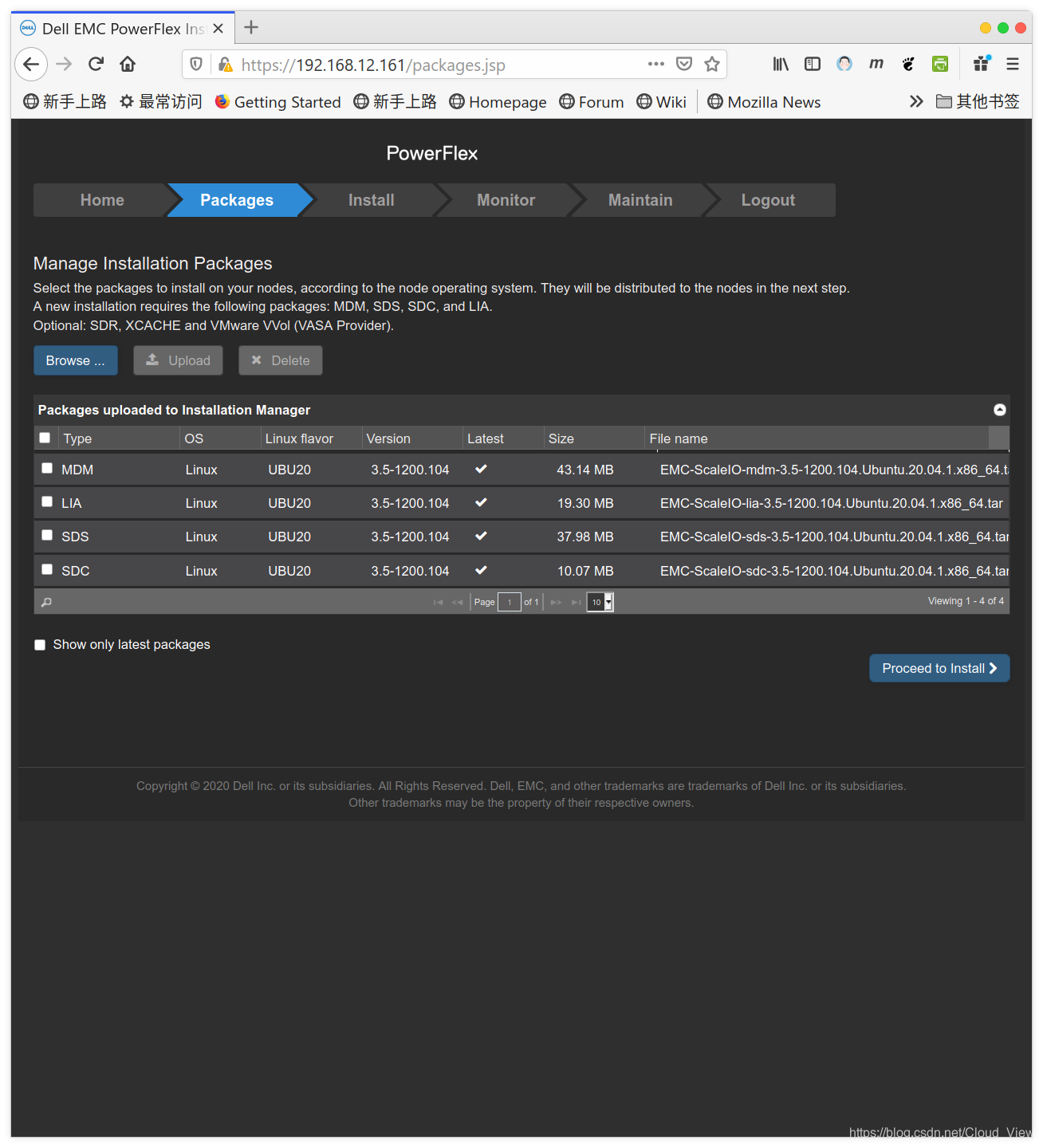Sort table by Linux flavor column header
Image resolution: width=1043 pixels, height=1148 pixels.
(311, 438)
